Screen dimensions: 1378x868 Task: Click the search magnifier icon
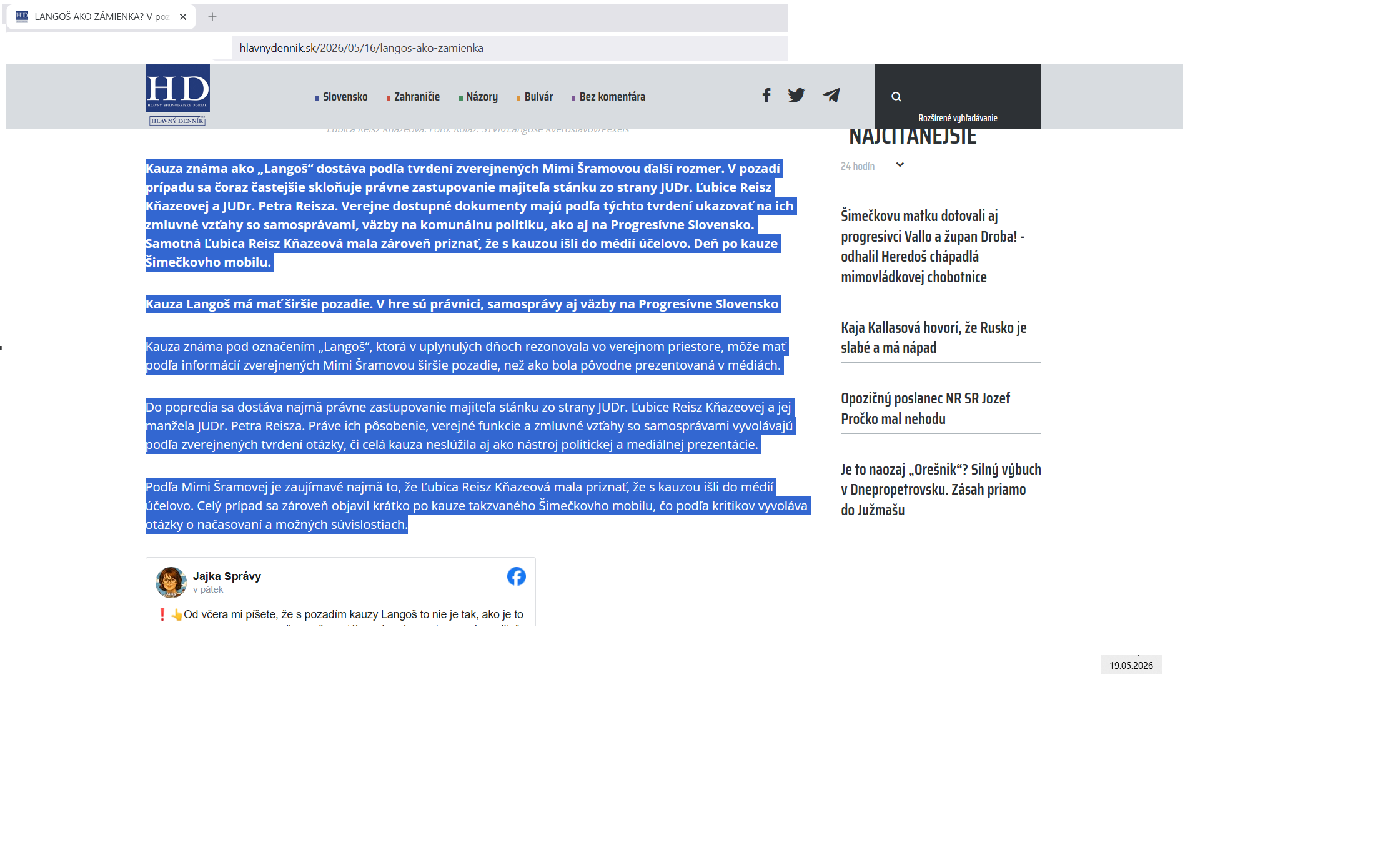[896, 97]
